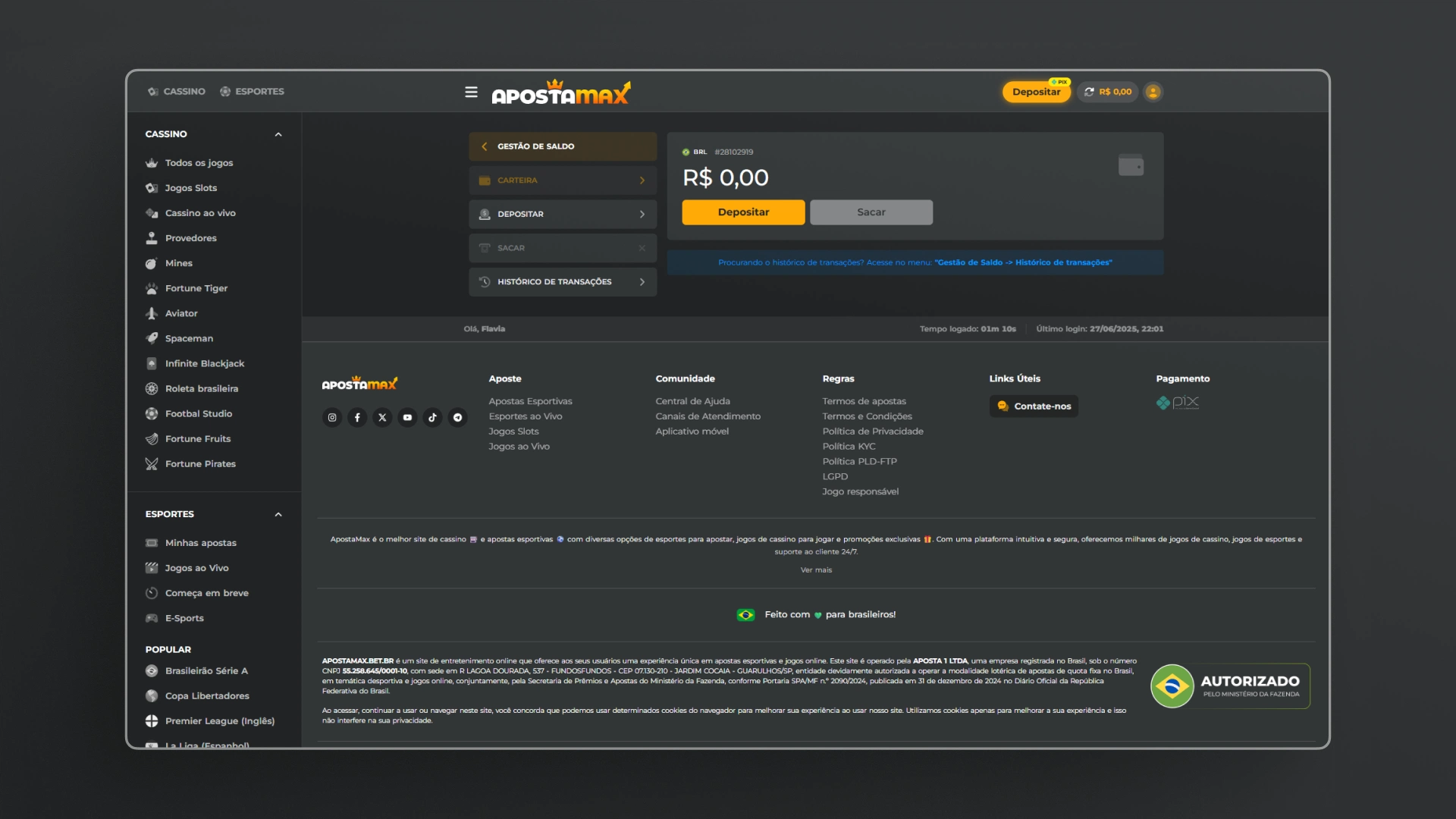
Task: Open the DEPOSITAR menu row
Action: point(562,214)
